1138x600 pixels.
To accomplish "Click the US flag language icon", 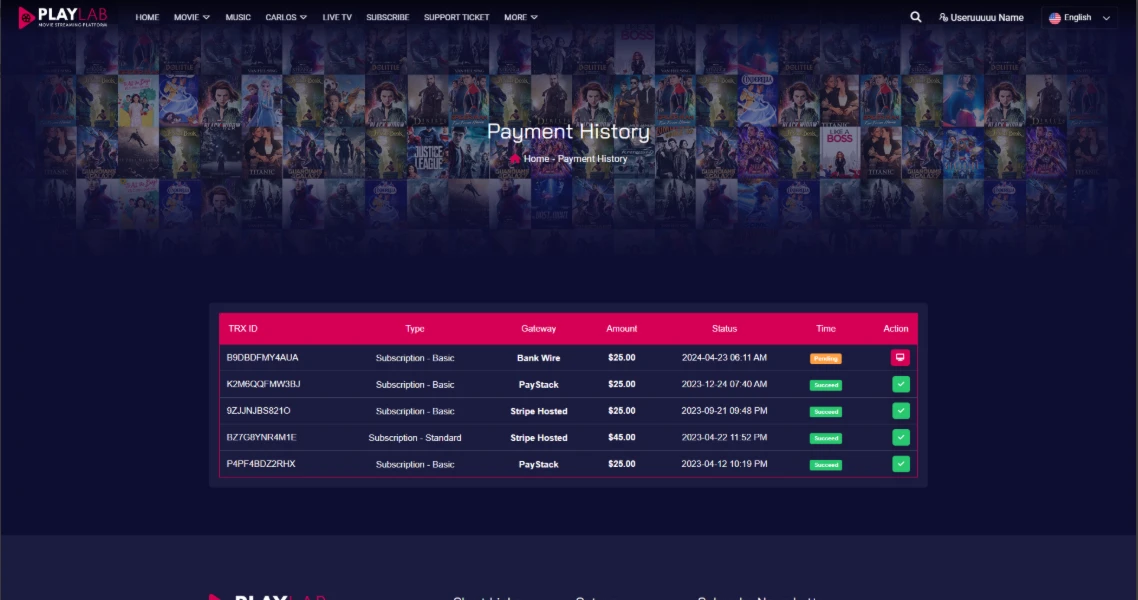I will coord(1055,18).
